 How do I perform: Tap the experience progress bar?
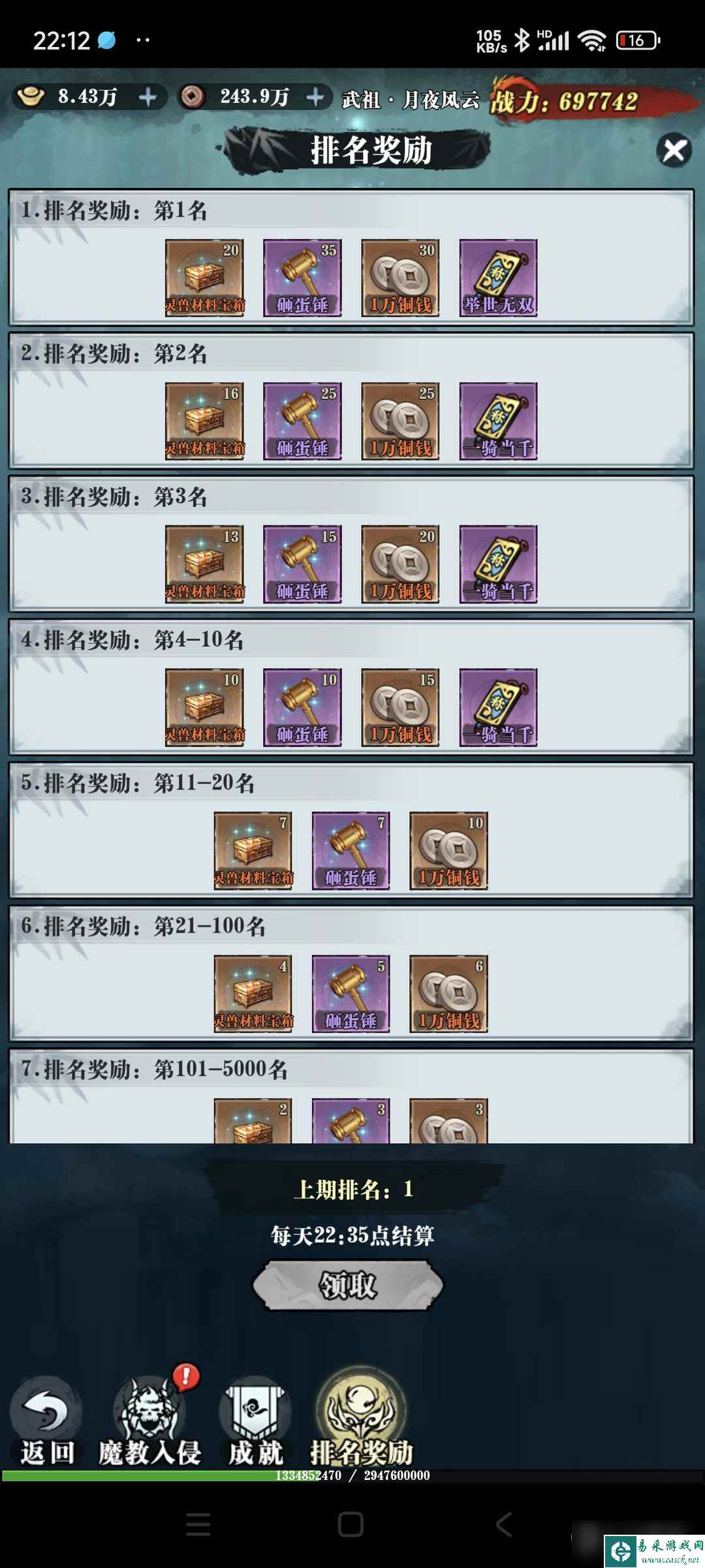[352, 1475]
